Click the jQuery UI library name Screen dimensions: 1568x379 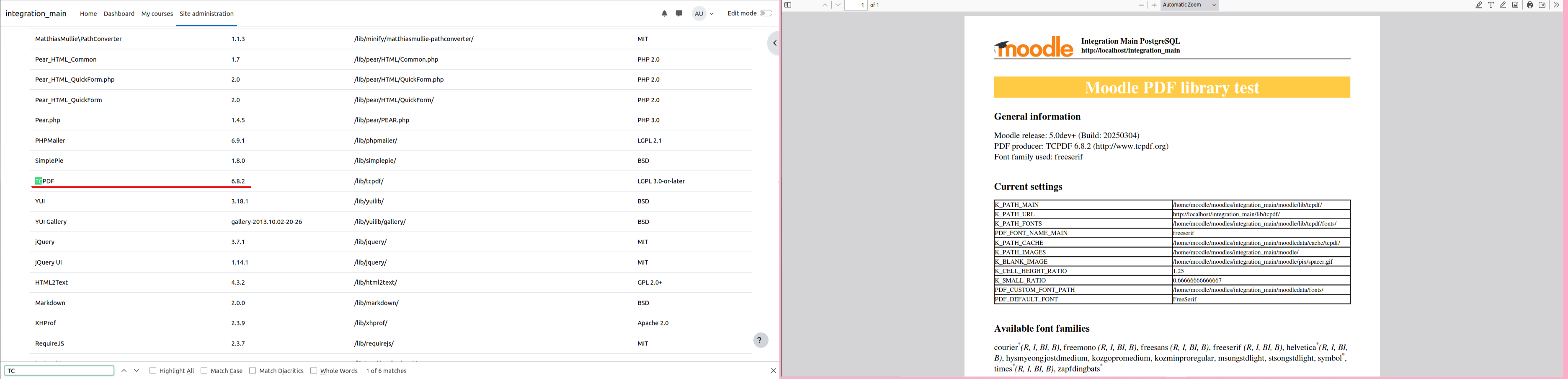[49, 262]
